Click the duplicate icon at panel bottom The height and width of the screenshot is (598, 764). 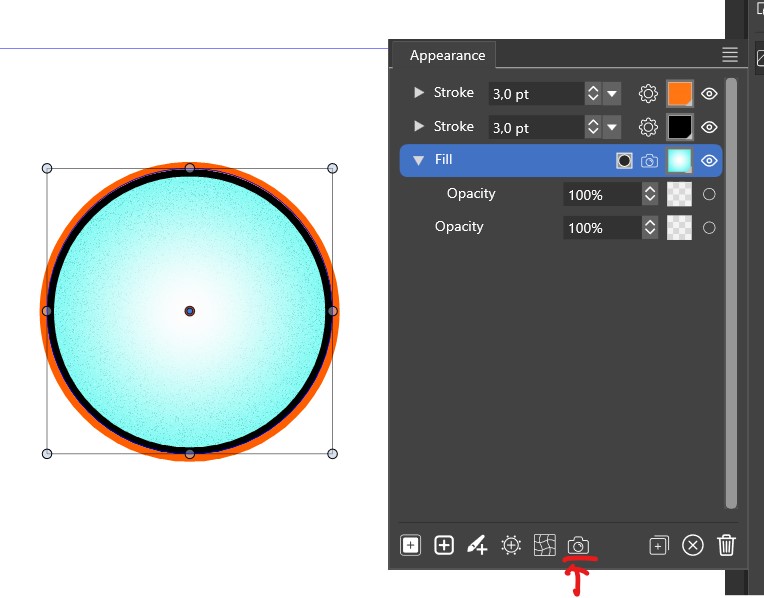[658, 545]
